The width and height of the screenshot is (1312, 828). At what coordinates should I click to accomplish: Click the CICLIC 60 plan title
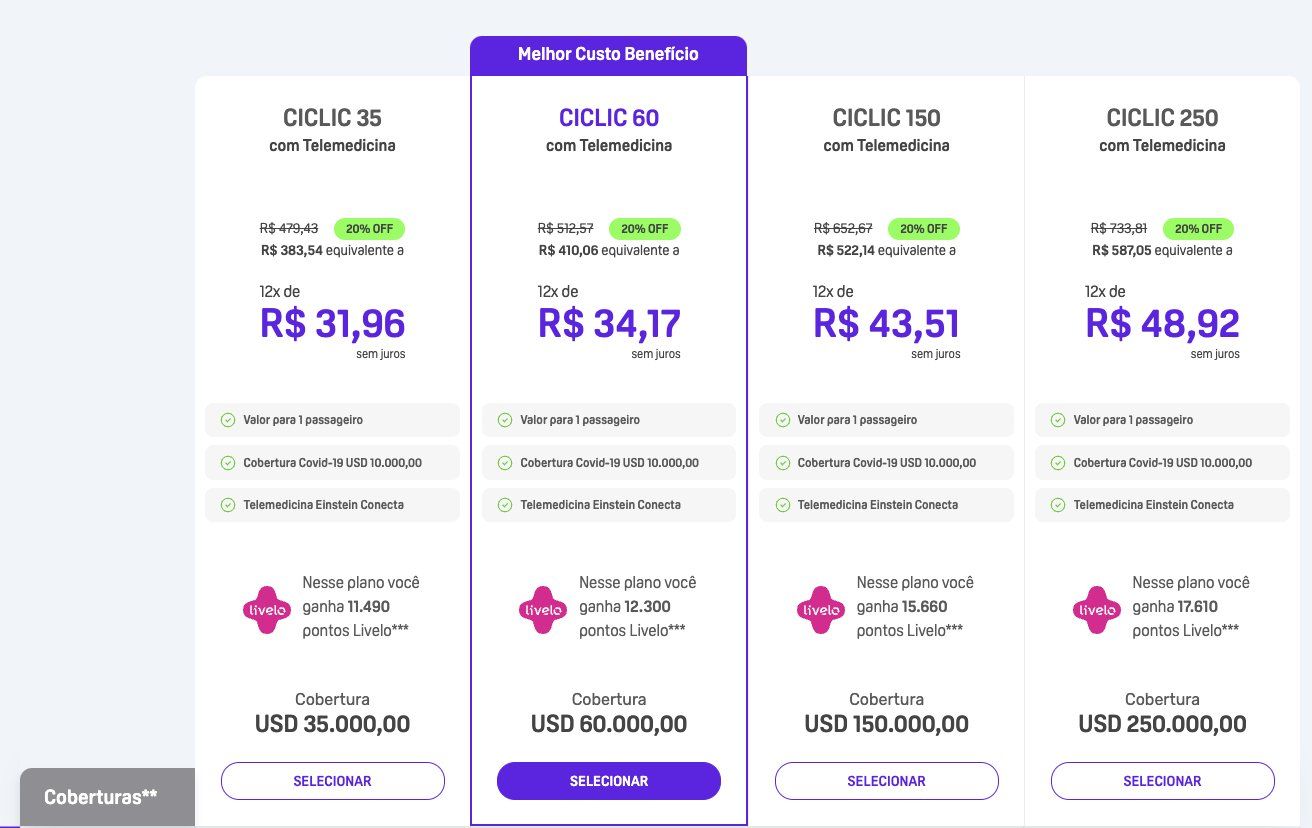tap(609, 118)
